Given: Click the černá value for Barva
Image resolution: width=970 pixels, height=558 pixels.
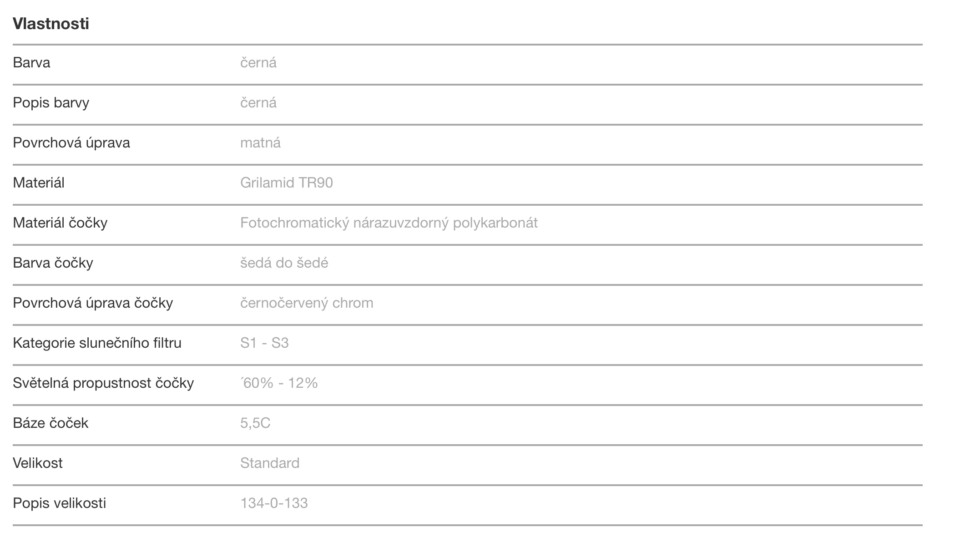Looking at the screenshot, I should [258, 62].
